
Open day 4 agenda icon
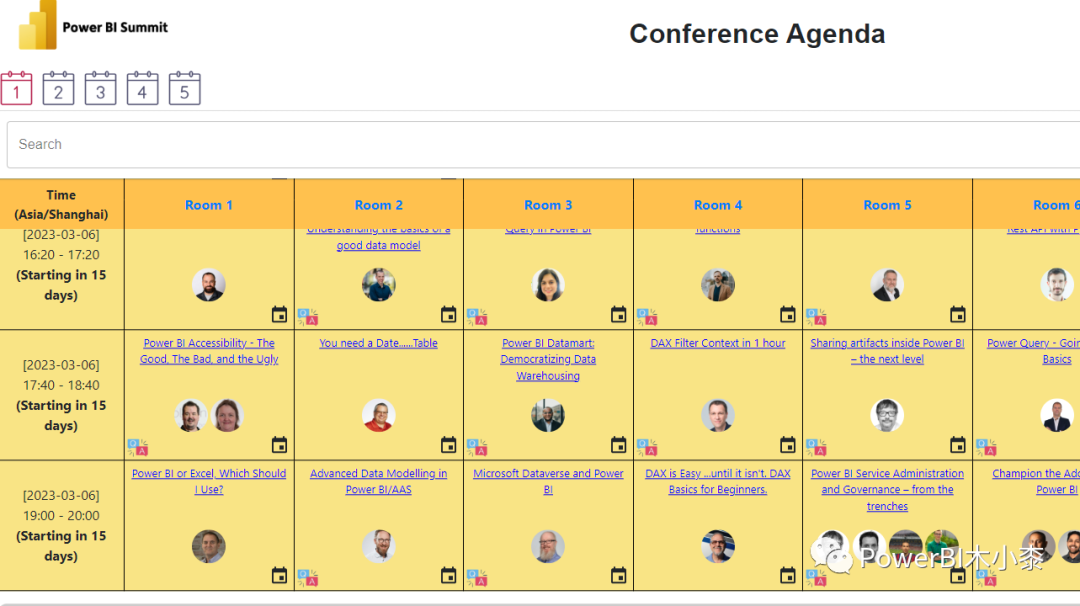click(x=142, y=88)
